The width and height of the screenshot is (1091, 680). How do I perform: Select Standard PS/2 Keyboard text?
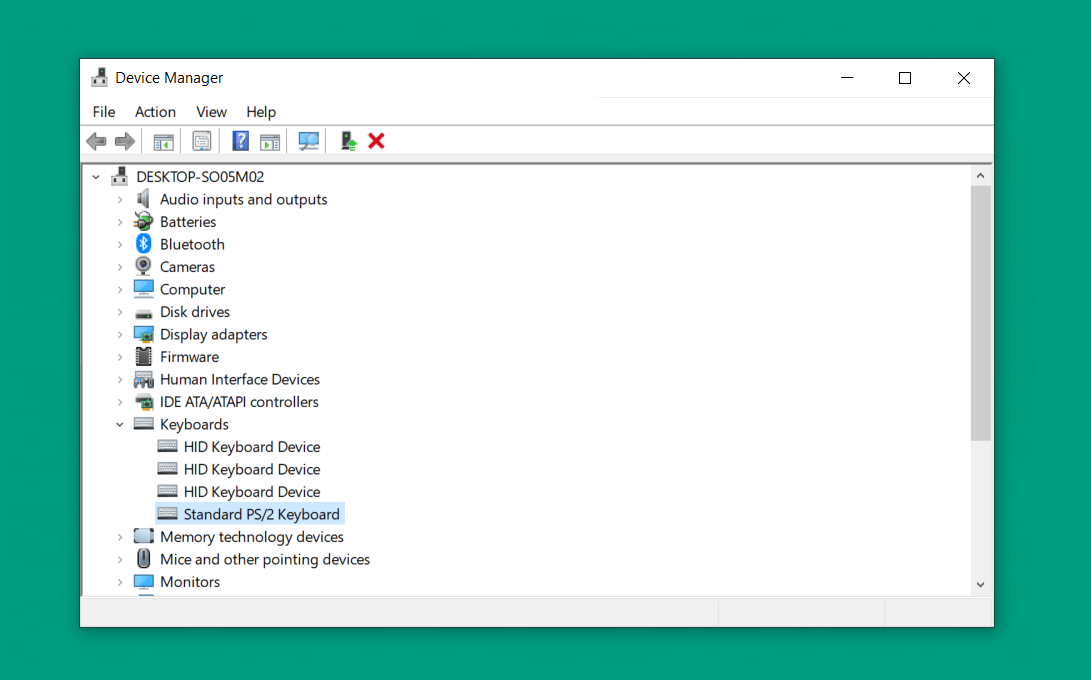[262, 514]
